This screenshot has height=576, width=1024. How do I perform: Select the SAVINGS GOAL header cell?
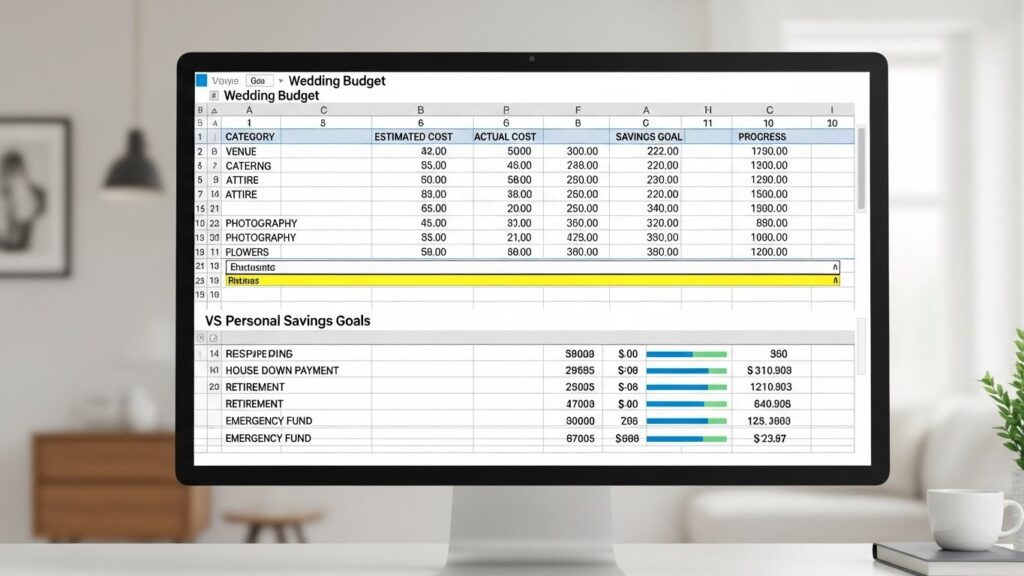pos(648,136)
